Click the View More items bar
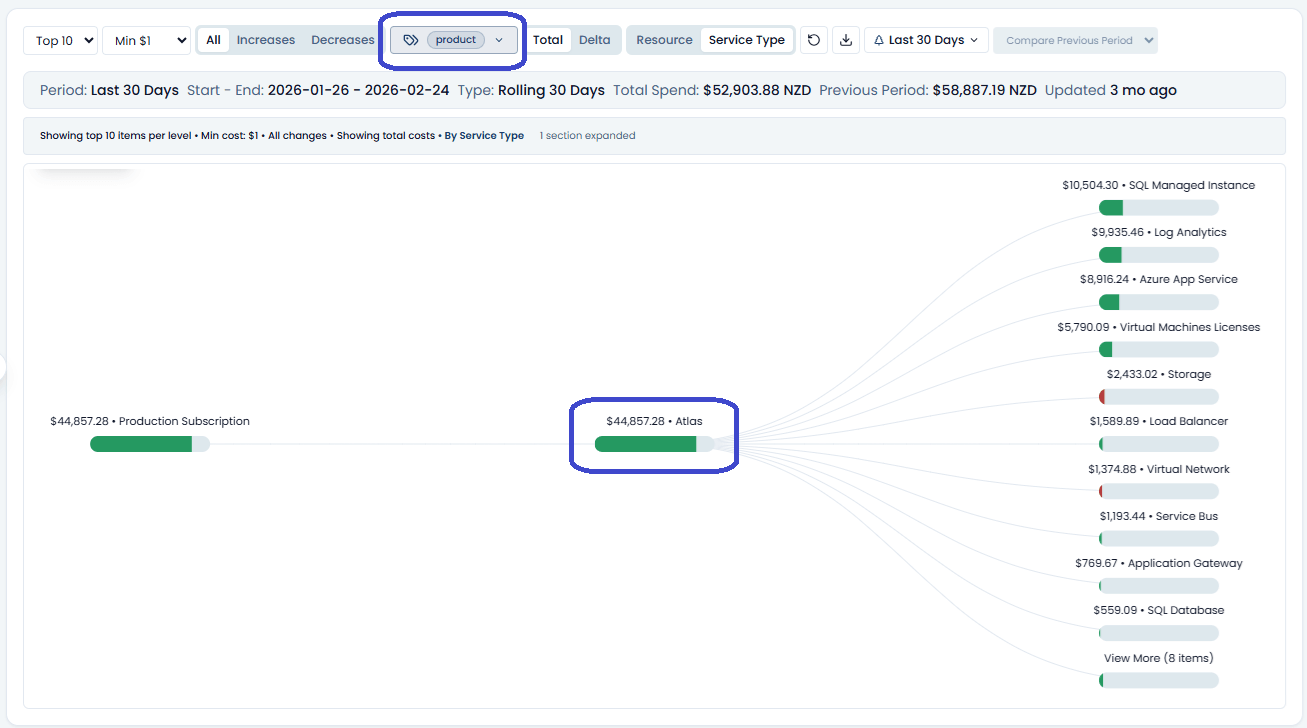 [1159, 680]
